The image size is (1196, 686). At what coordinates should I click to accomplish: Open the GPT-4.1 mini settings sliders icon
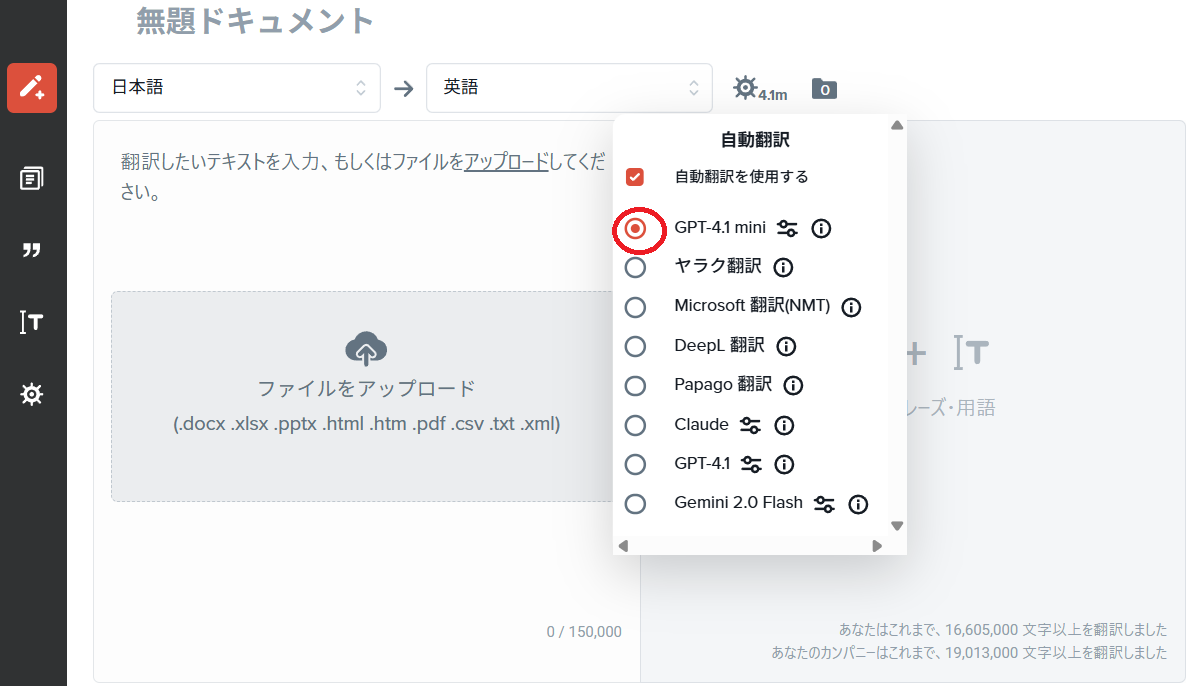coord(787,228)
